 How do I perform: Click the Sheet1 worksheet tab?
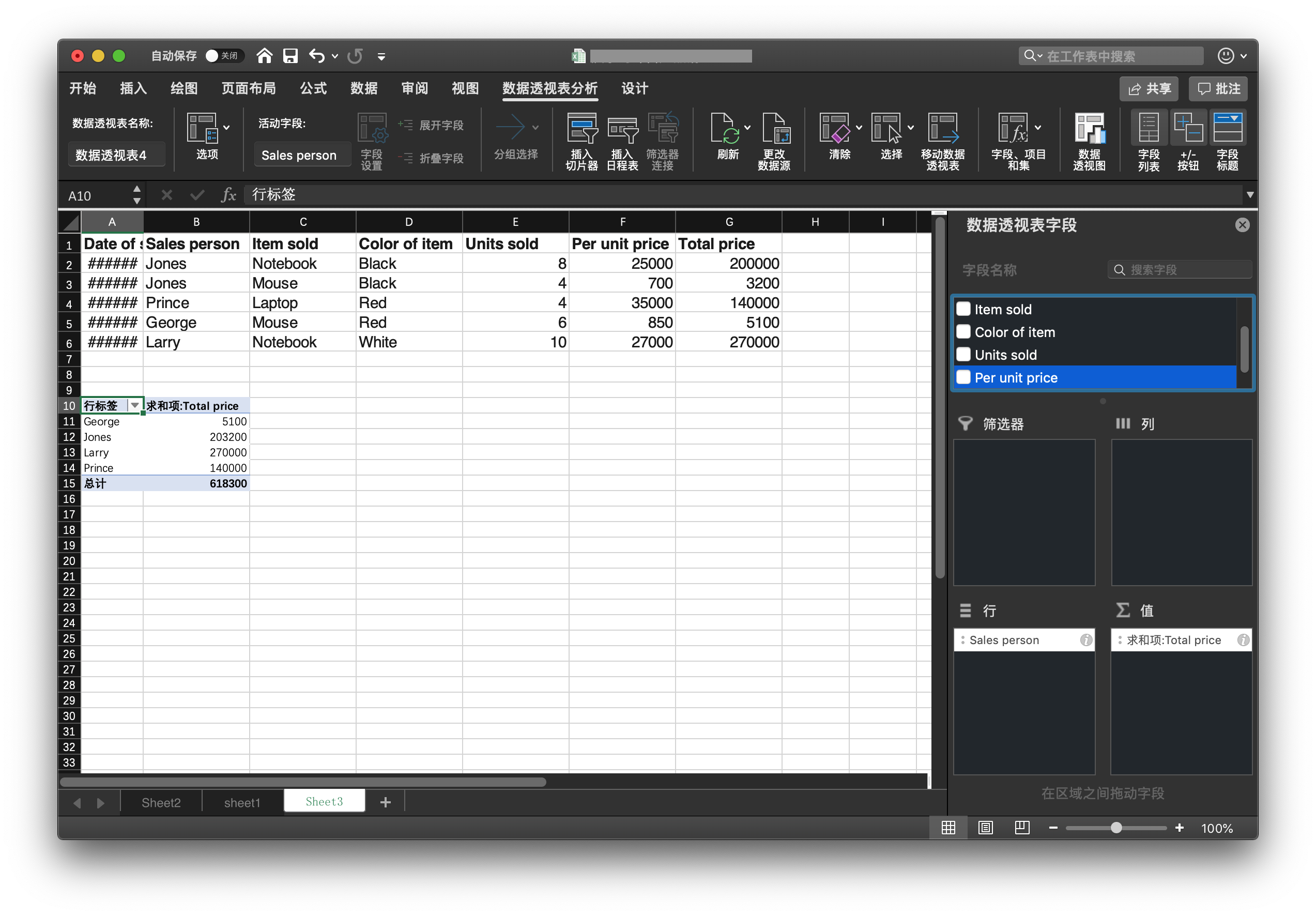(243, 801)
